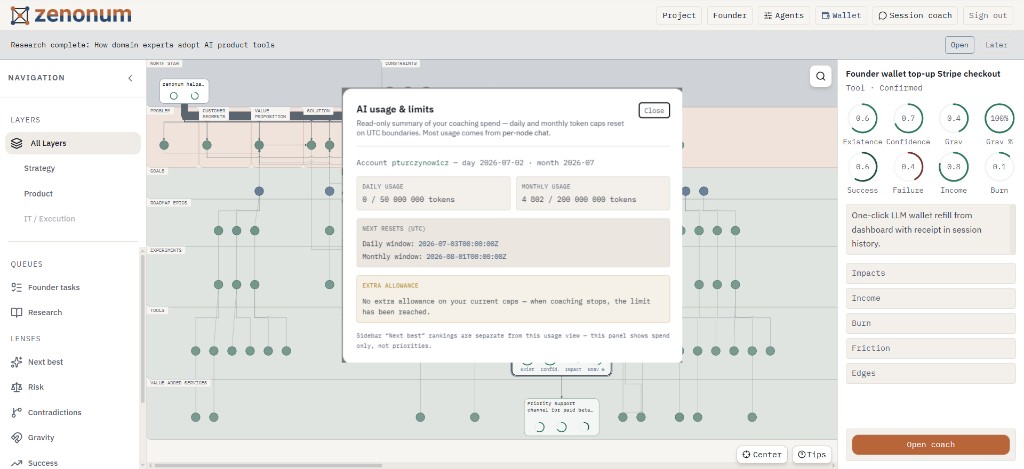Select the Contradictions lens icon
Image resolution: width=1024 pixels, height=469 pixels.
pyautogui.click(x=17, y=412)
